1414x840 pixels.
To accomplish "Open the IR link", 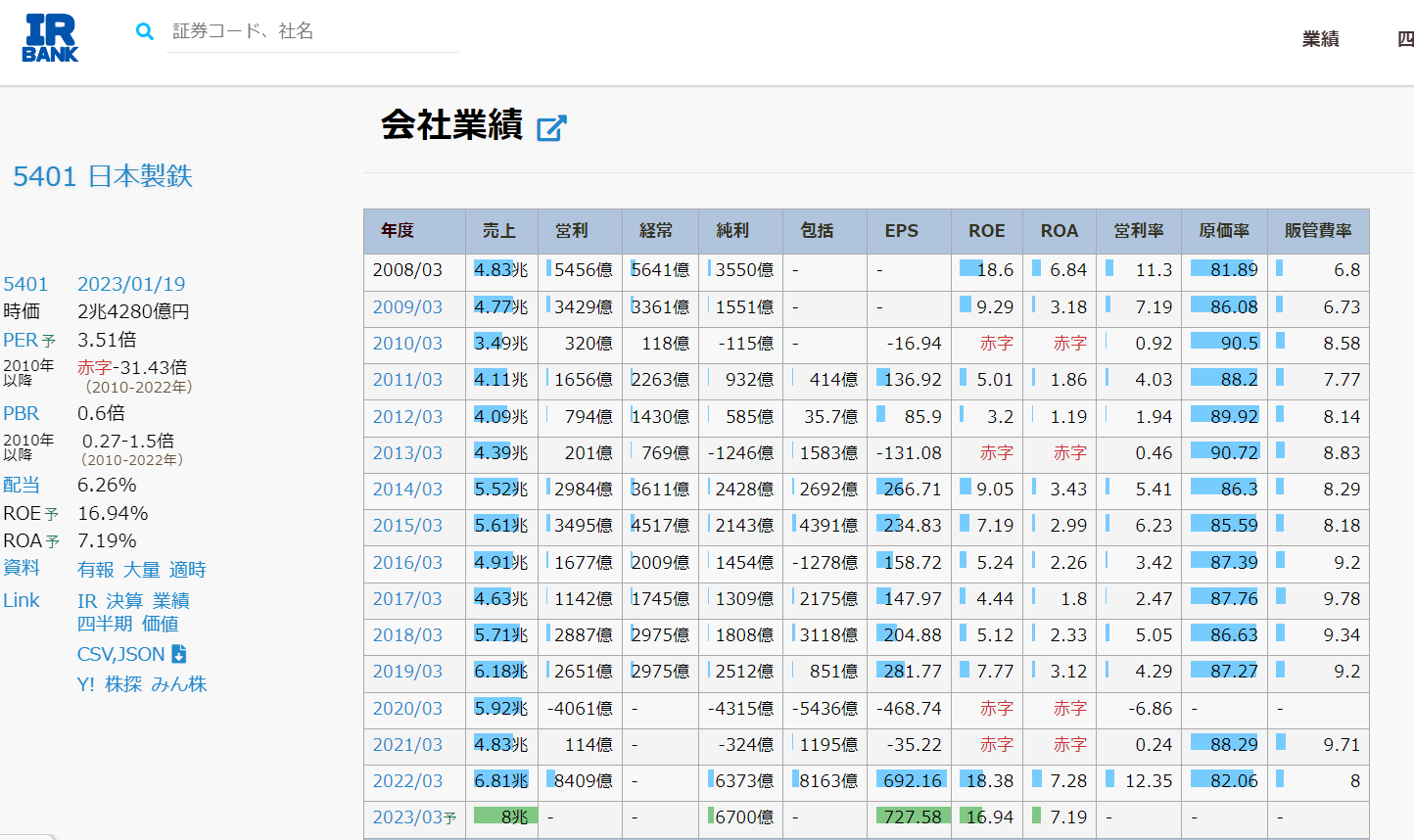I will pos(87,601).
